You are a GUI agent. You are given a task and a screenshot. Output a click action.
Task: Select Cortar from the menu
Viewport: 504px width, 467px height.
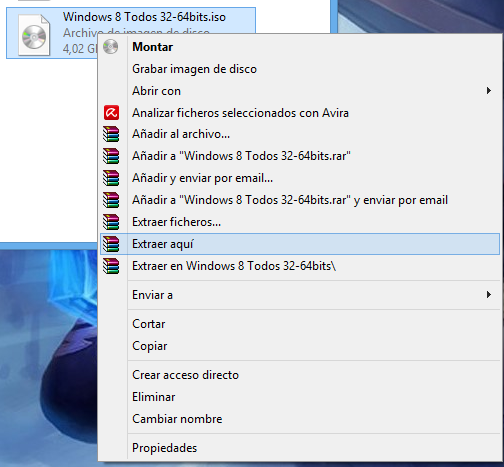point(300,324)
